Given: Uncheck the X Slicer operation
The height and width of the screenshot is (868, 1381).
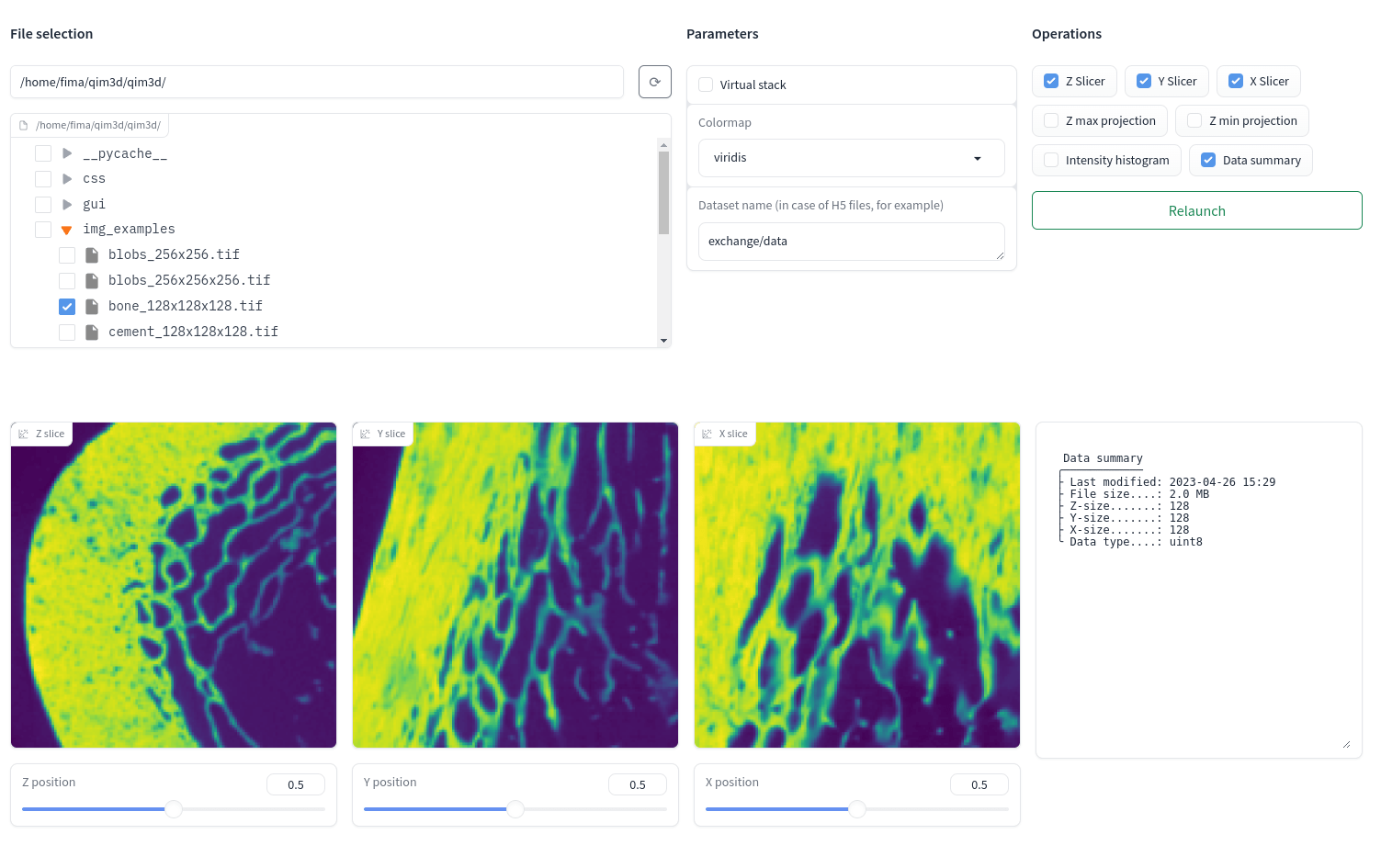Looking at the screenshot, I should (x=1236, y=81).
